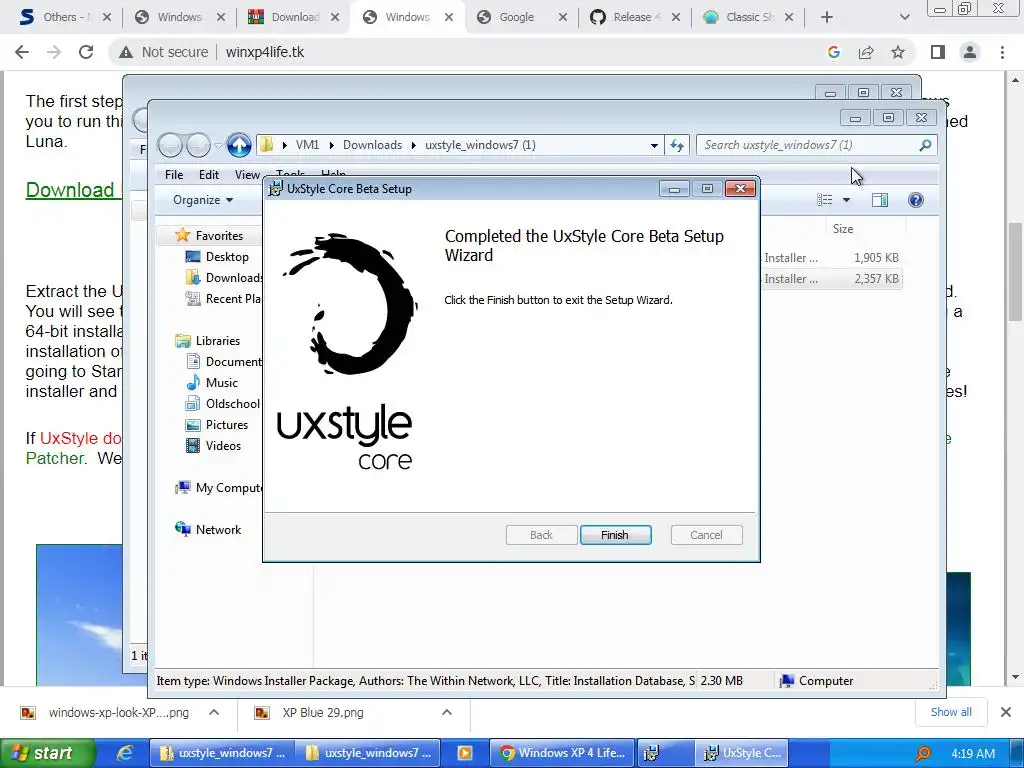
Task: Bookmark this page with star icon
Action: point(898,52)
